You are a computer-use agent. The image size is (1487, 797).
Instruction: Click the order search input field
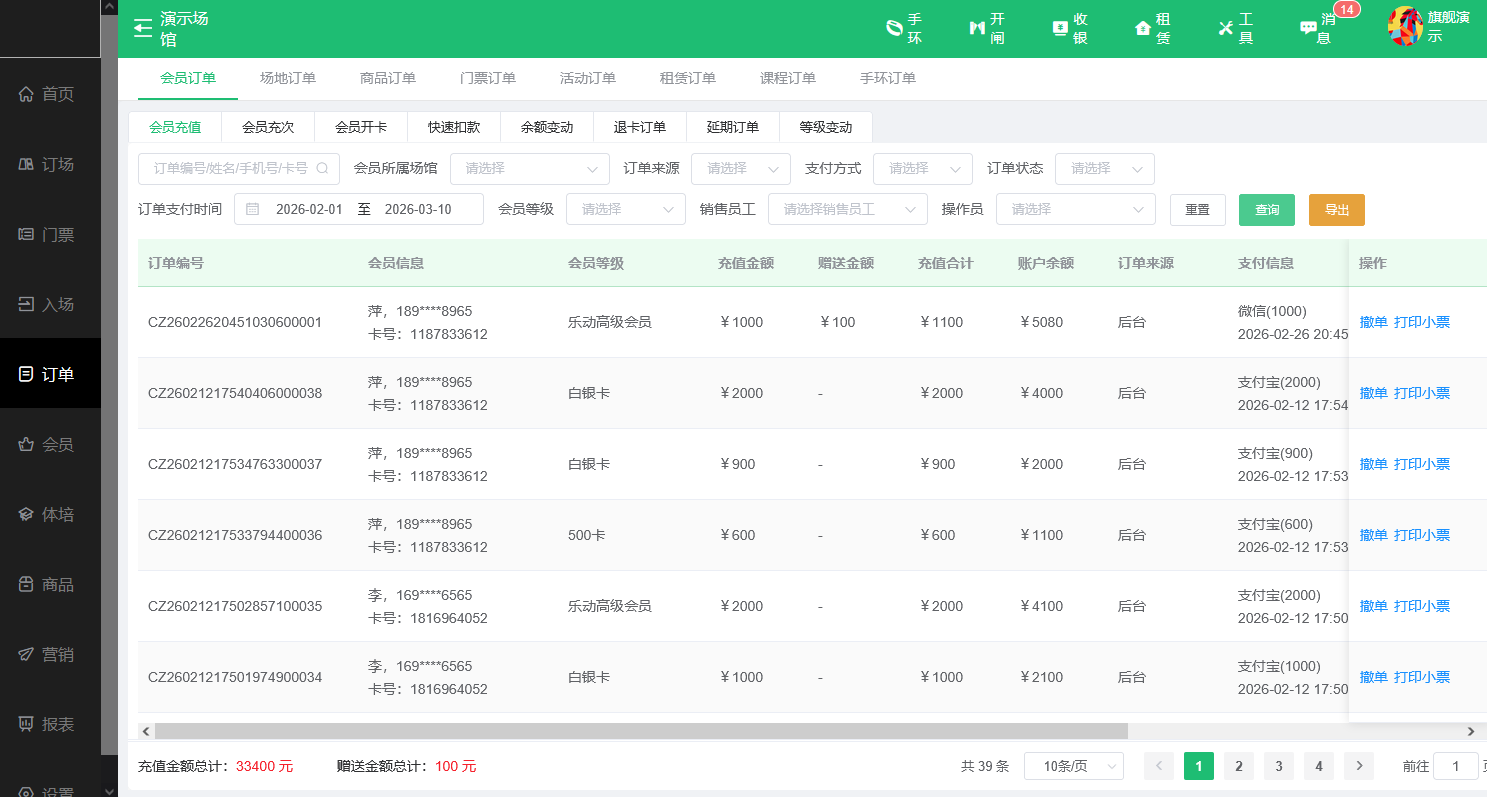[x=230, y=168]
